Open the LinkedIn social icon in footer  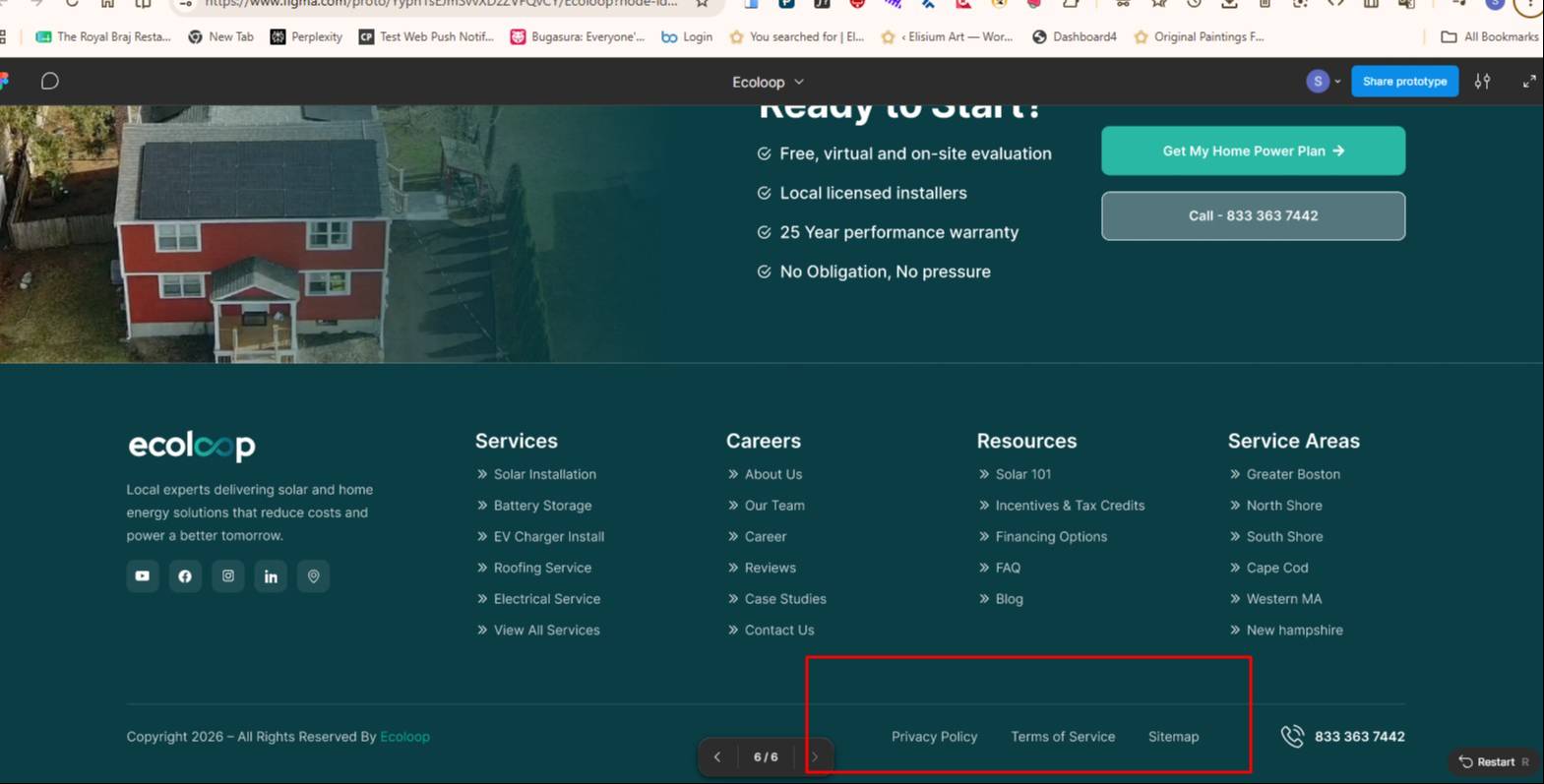271,576
